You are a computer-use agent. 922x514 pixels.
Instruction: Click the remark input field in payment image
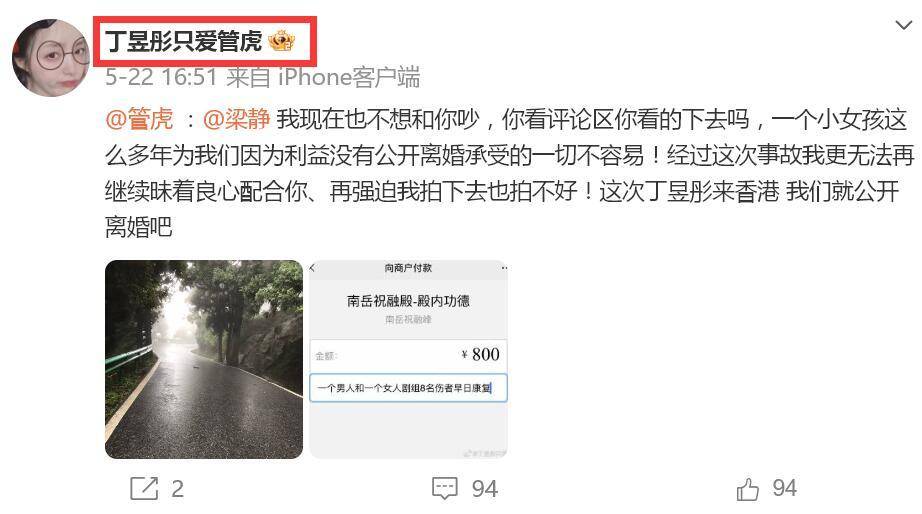(408, 388)
